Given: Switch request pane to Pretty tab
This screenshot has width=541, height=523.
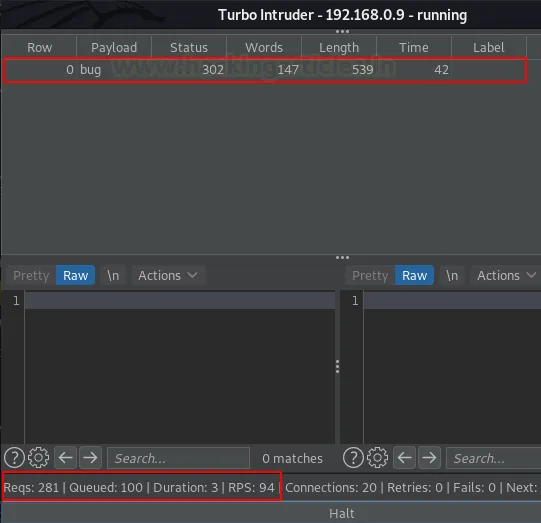Looking at the screenshot, I should coord(31,275).
